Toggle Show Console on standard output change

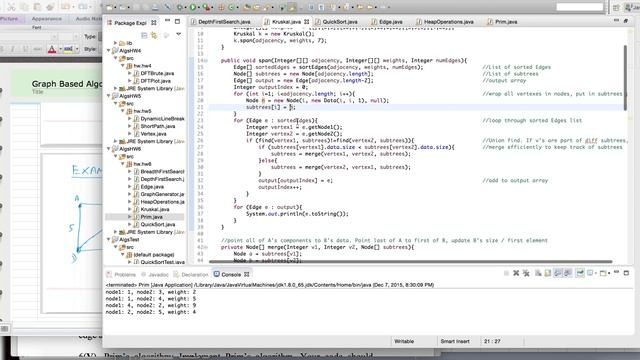pos(558,273)
